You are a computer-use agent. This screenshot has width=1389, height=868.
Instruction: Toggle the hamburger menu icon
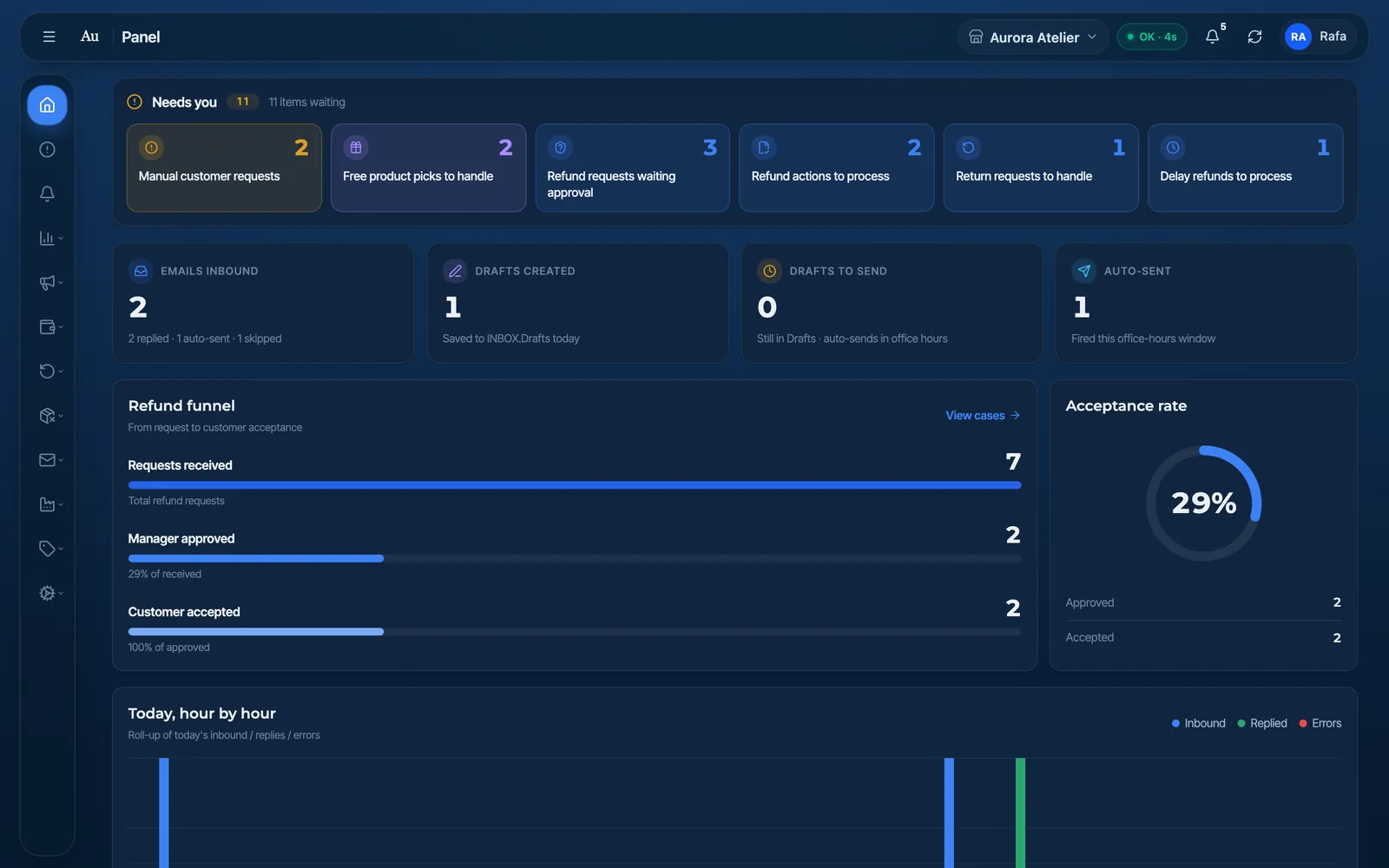pyautogui.click(x=49, y=36)
